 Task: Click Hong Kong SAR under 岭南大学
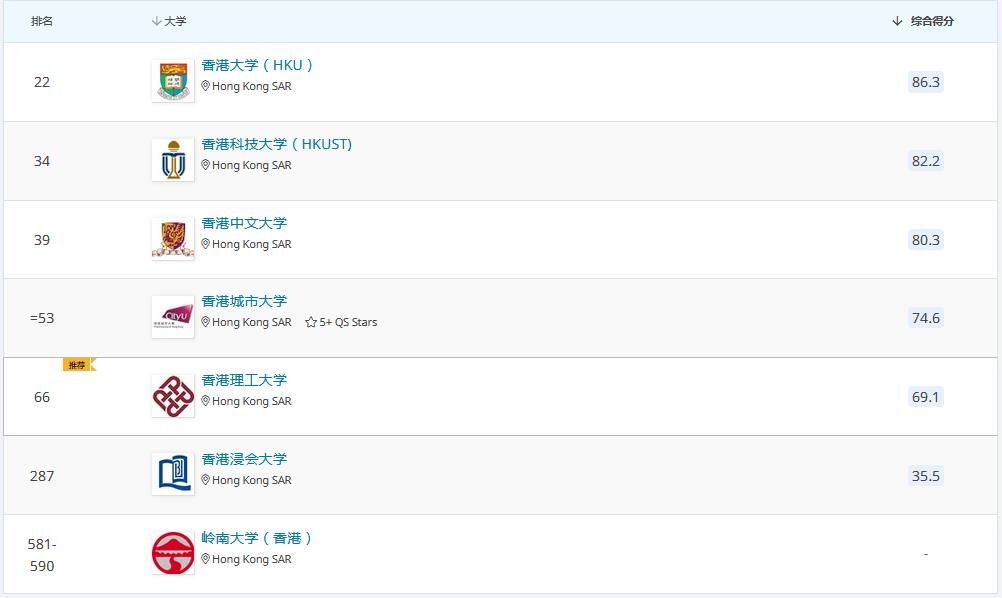[252, 559]
